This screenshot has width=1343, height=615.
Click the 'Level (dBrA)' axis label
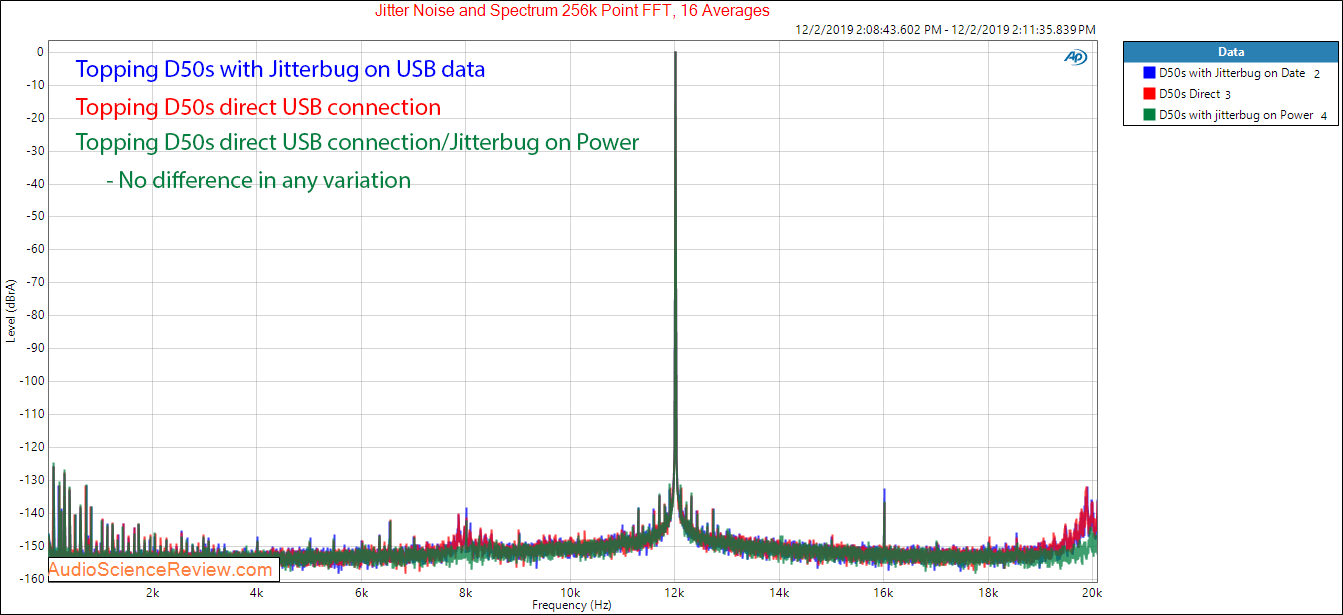11,310
